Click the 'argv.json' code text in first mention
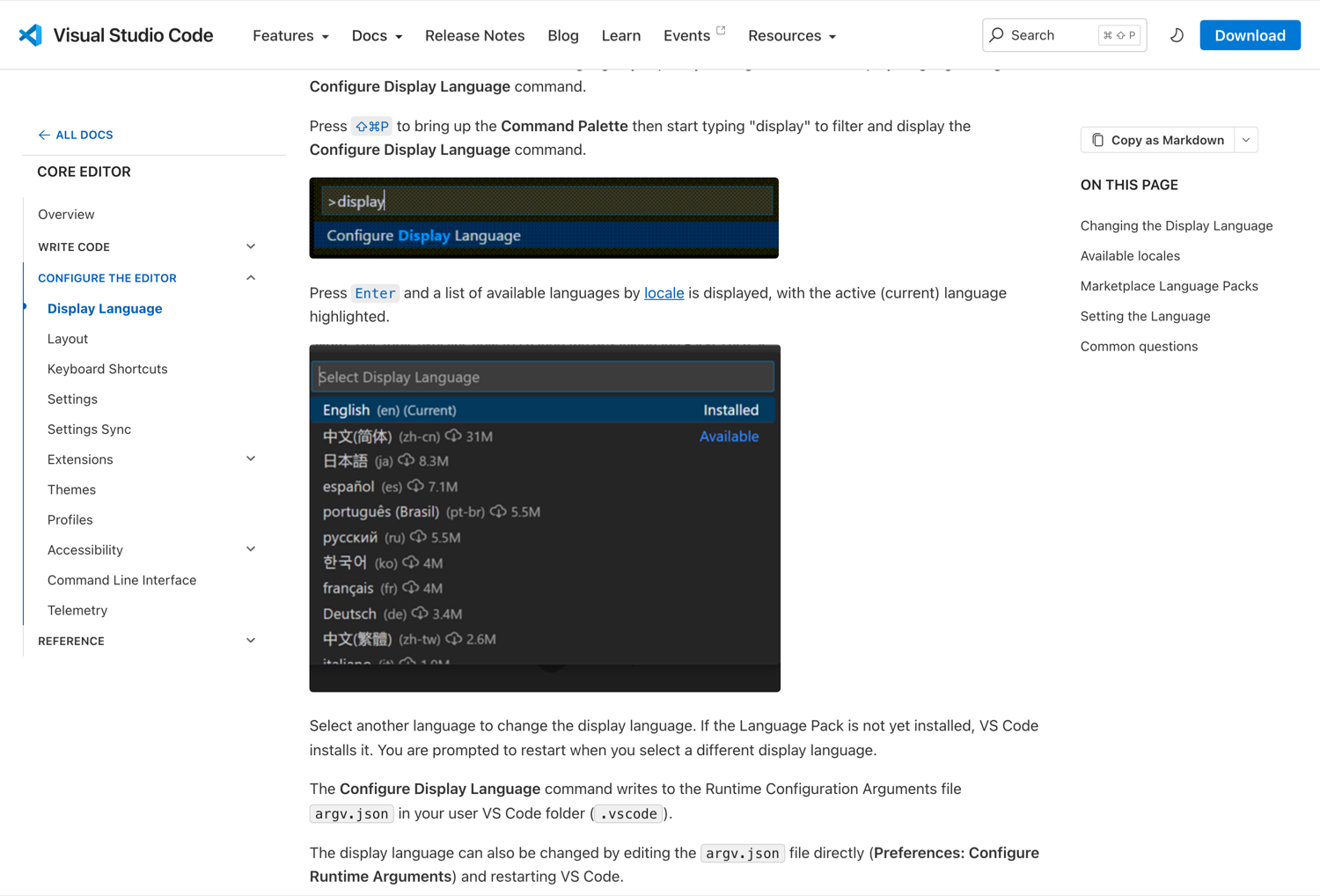 351,814
